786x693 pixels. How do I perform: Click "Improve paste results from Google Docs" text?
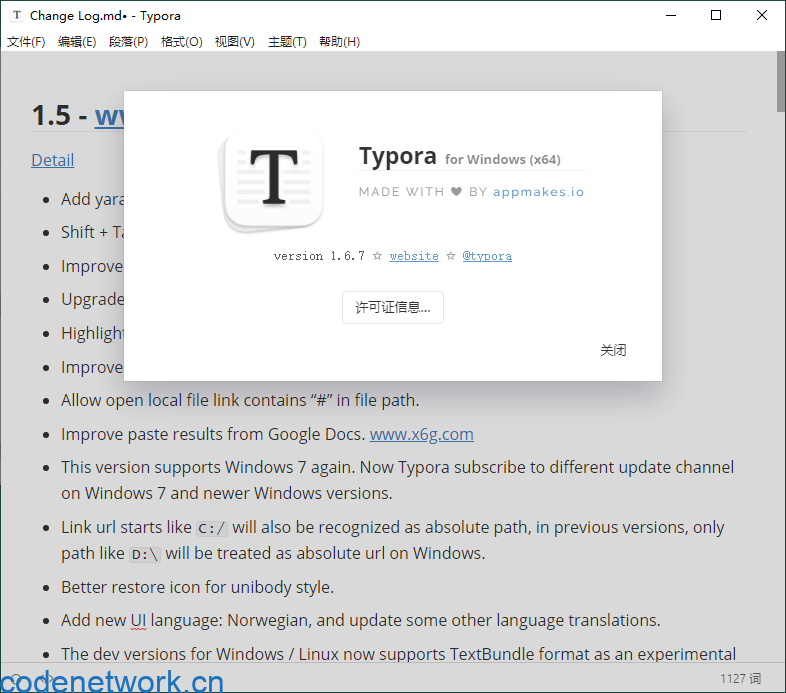[213, 434]
